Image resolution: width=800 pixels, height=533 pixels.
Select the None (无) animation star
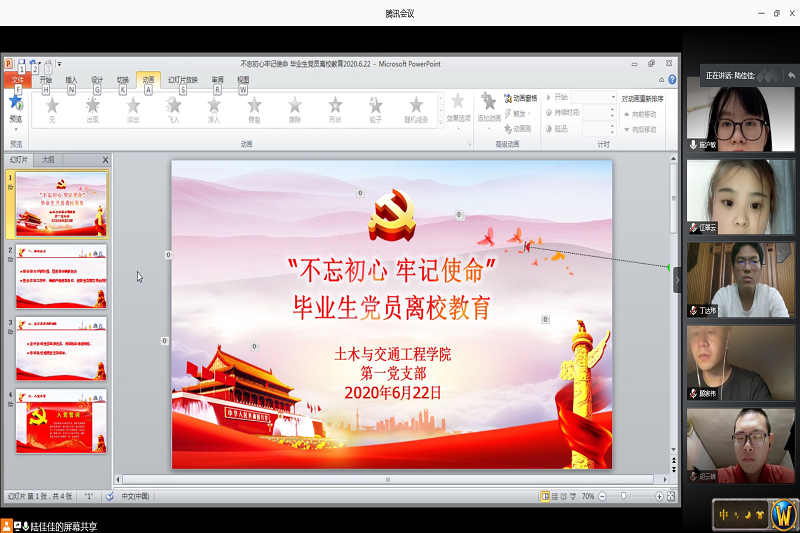[52, 106]
